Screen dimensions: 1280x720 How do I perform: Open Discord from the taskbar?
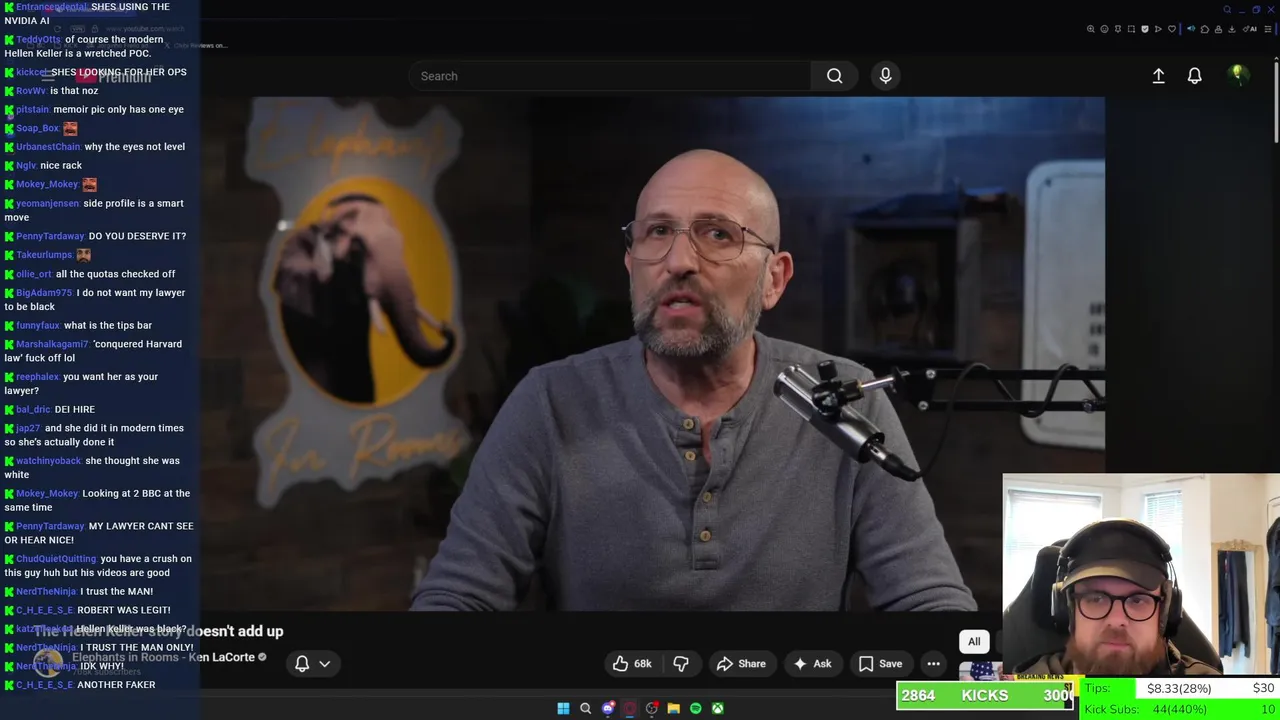607,708
